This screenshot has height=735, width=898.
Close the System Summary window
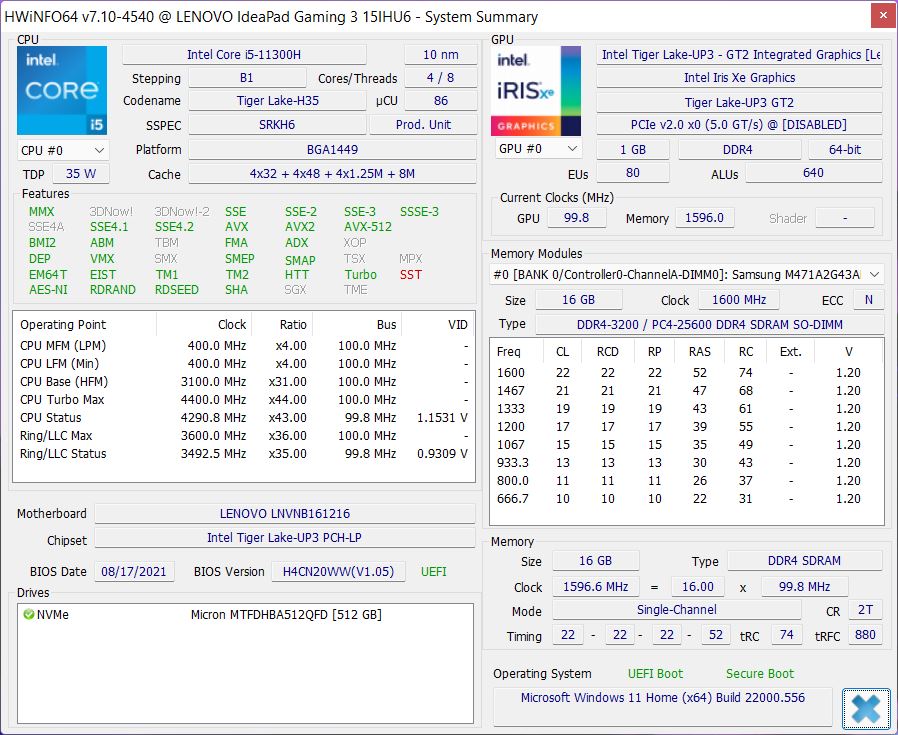884,16
